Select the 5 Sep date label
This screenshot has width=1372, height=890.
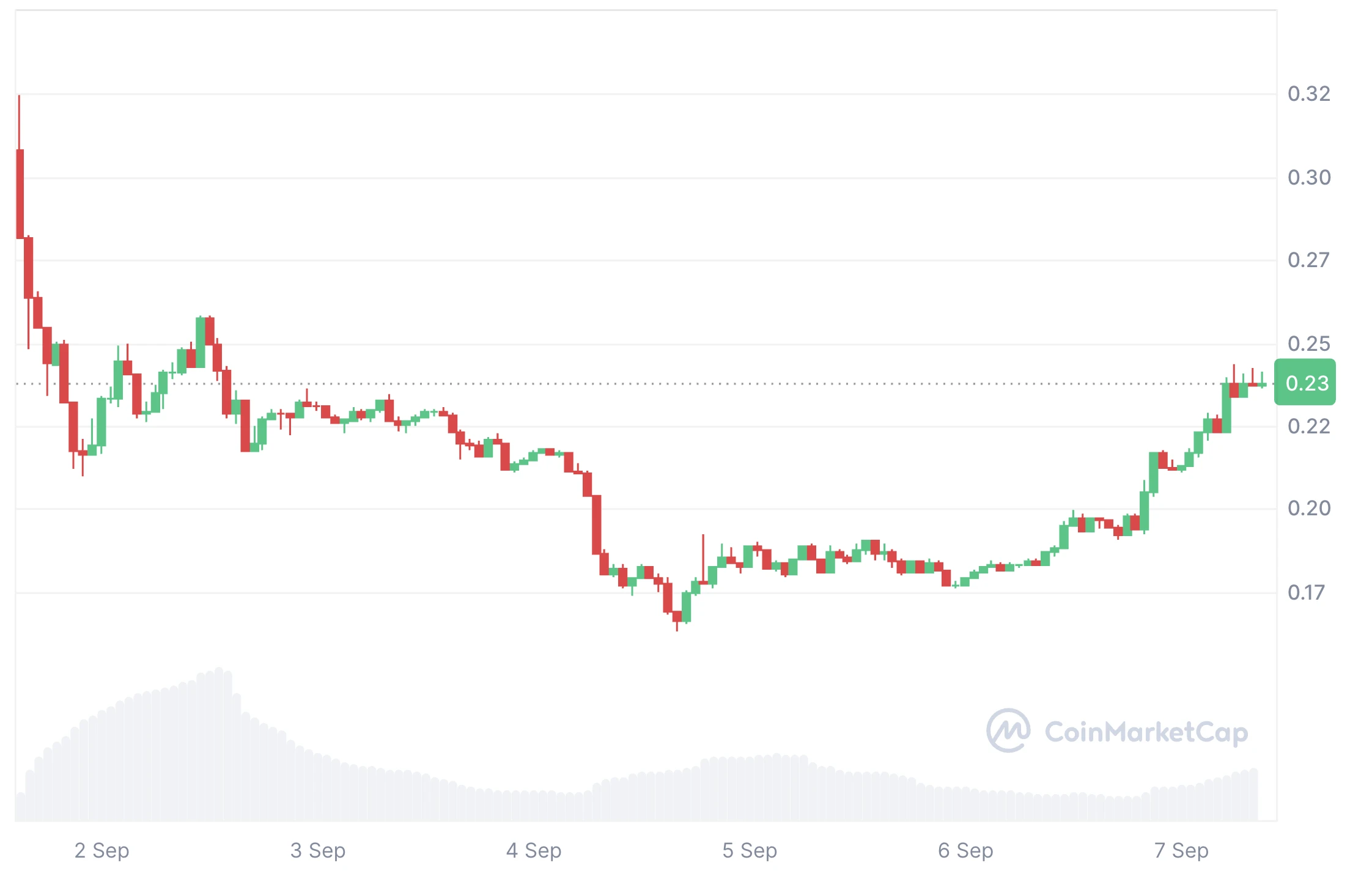pyautogui.click(x=749, y=850)
